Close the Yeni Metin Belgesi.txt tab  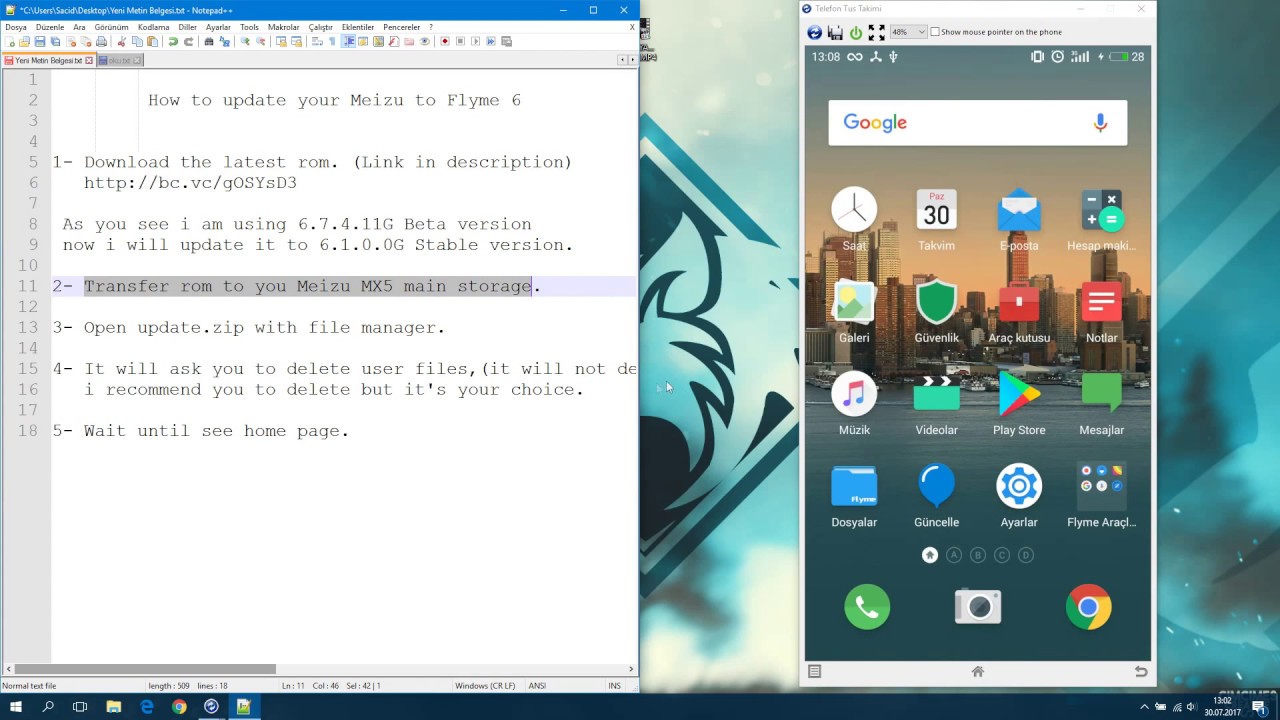point(89,60)
